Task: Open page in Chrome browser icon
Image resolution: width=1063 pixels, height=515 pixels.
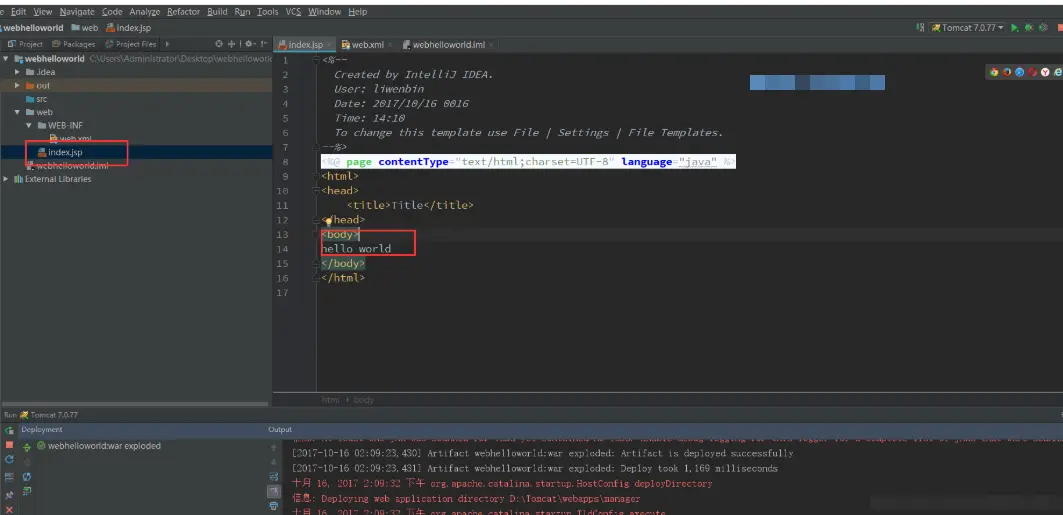Action: point(994,72)
